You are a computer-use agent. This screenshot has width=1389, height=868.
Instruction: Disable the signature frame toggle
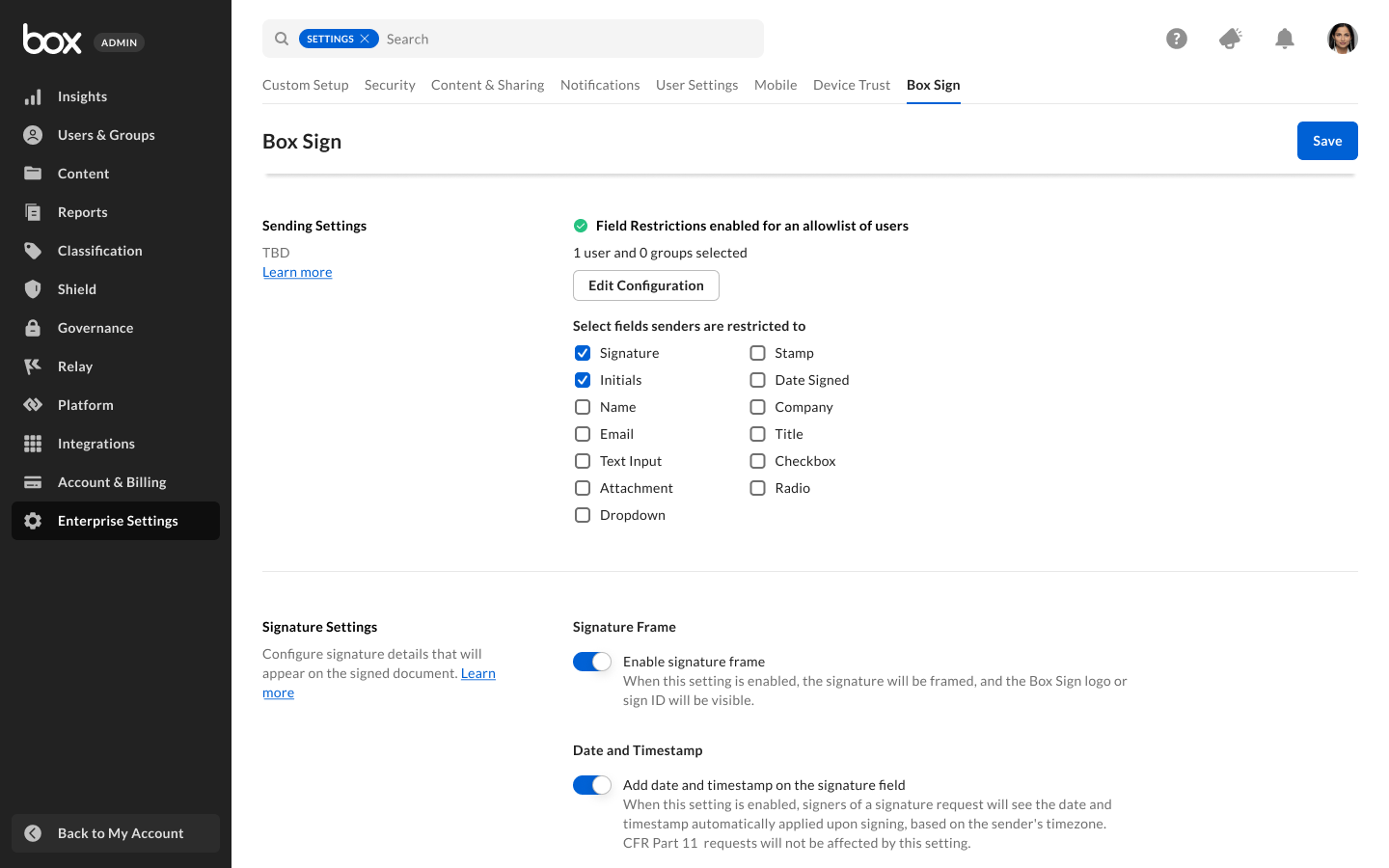[x=592, y=662]
